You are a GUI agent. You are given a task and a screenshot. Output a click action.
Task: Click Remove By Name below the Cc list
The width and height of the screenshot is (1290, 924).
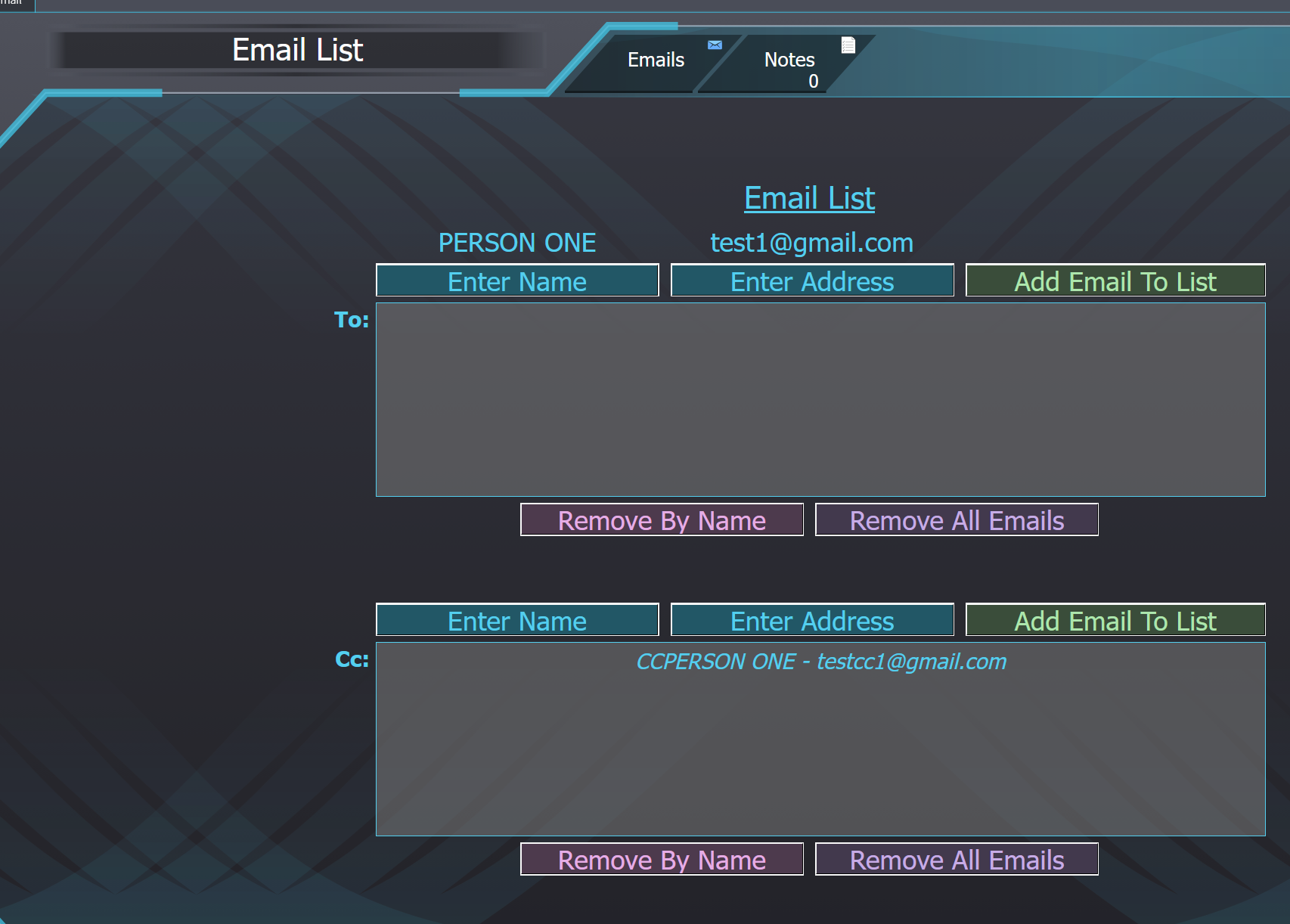pyautogui.click(x=661, y=859)
